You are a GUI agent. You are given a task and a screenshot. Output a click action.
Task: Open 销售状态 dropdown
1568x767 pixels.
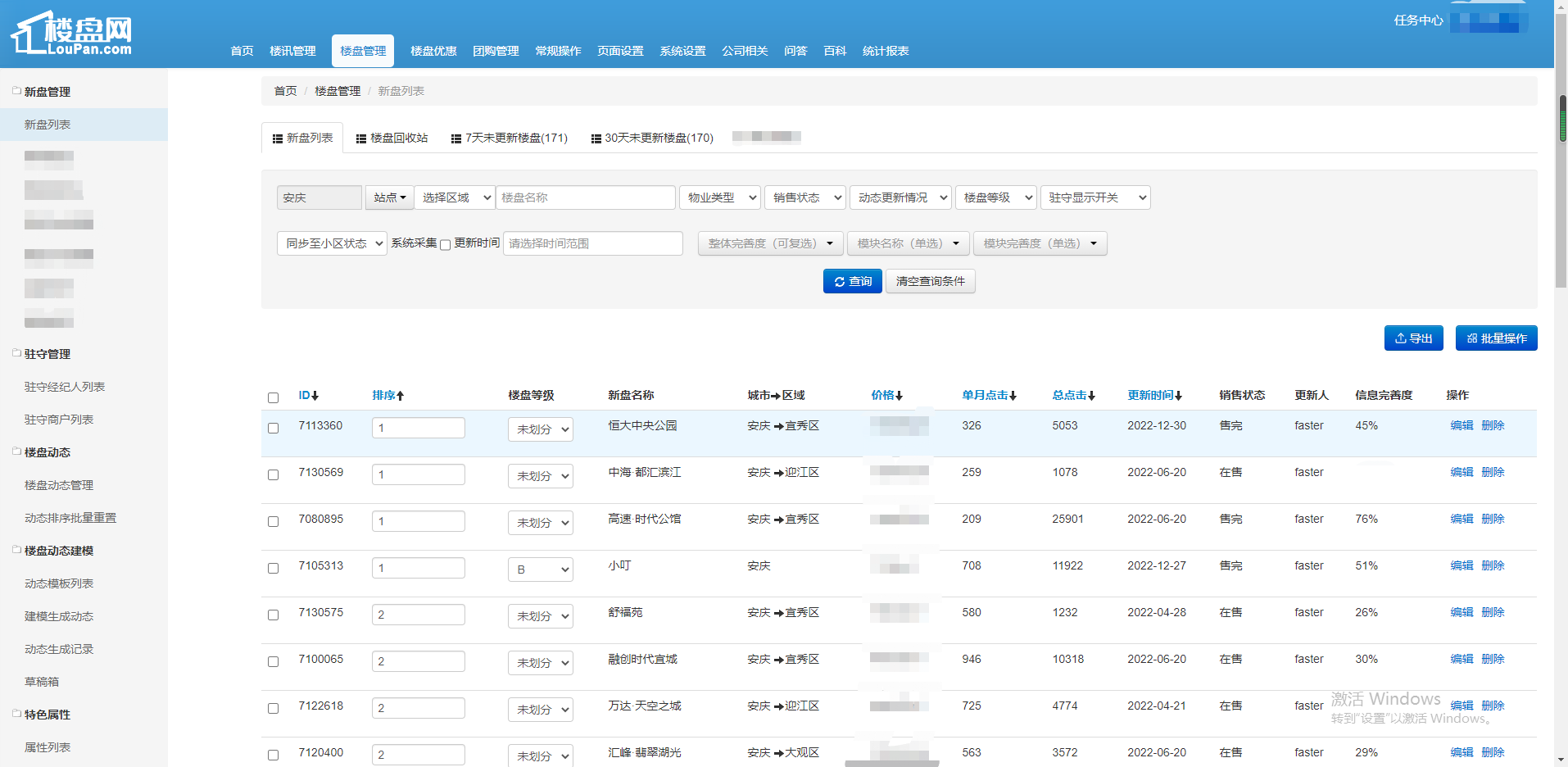pyautogui.click(x=805, y=197)
